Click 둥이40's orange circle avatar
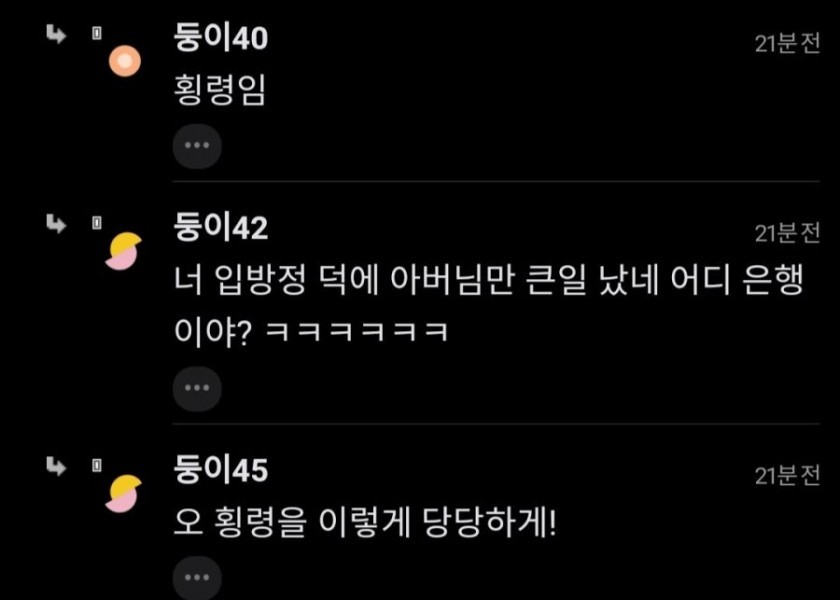Image resolution: width=840 pixels, height=600 pixels. click(x=125, y=61)
